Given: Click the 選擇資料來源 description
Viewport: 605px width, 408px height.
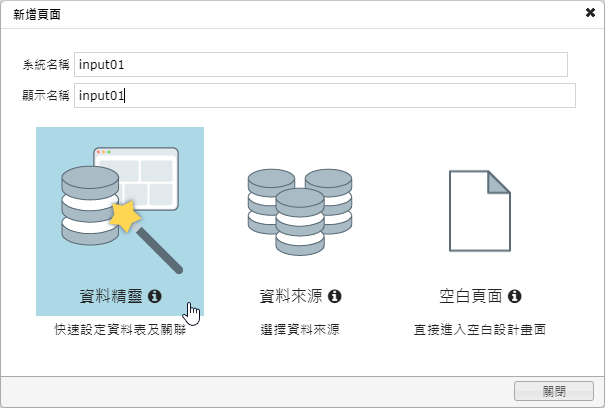Looking at the screenshot, I should 300,328.
